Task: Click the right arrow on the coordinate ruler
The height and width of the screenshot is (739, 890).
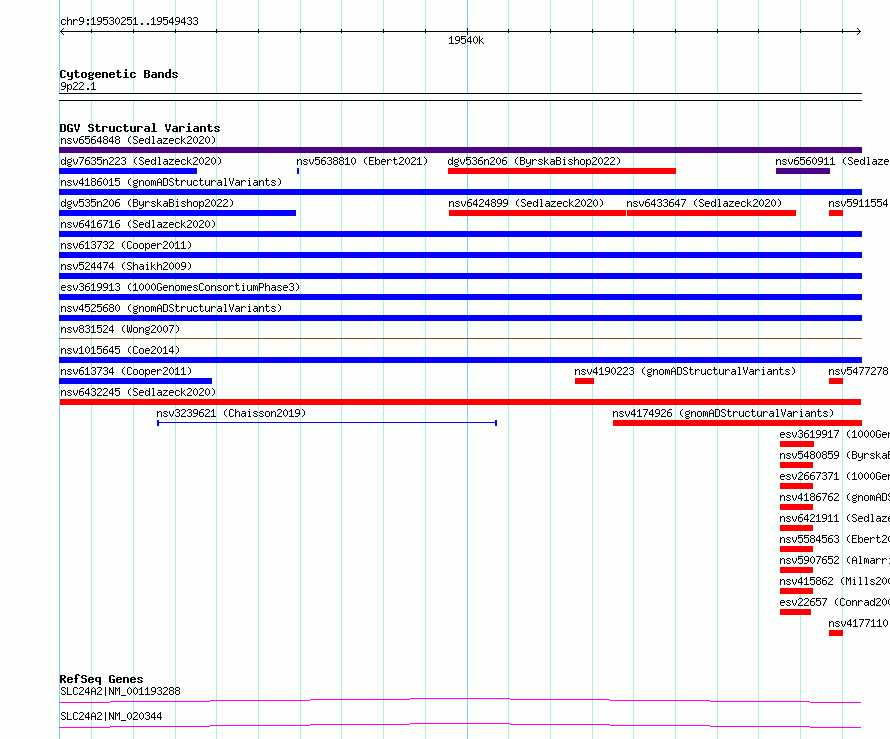Action: 859,32
